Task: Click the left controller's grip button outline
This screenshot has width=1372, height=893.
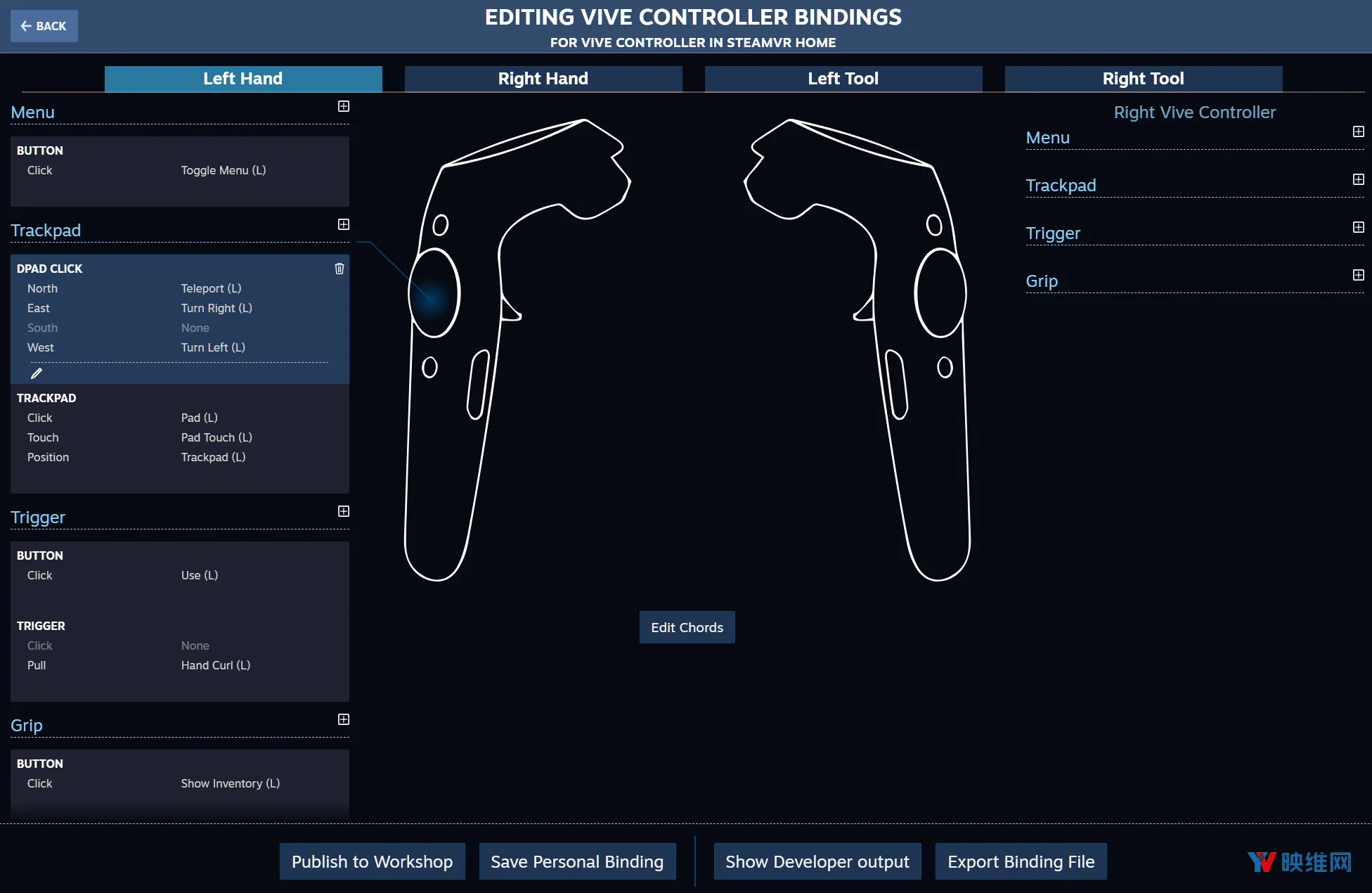Action: click(478, 385)
